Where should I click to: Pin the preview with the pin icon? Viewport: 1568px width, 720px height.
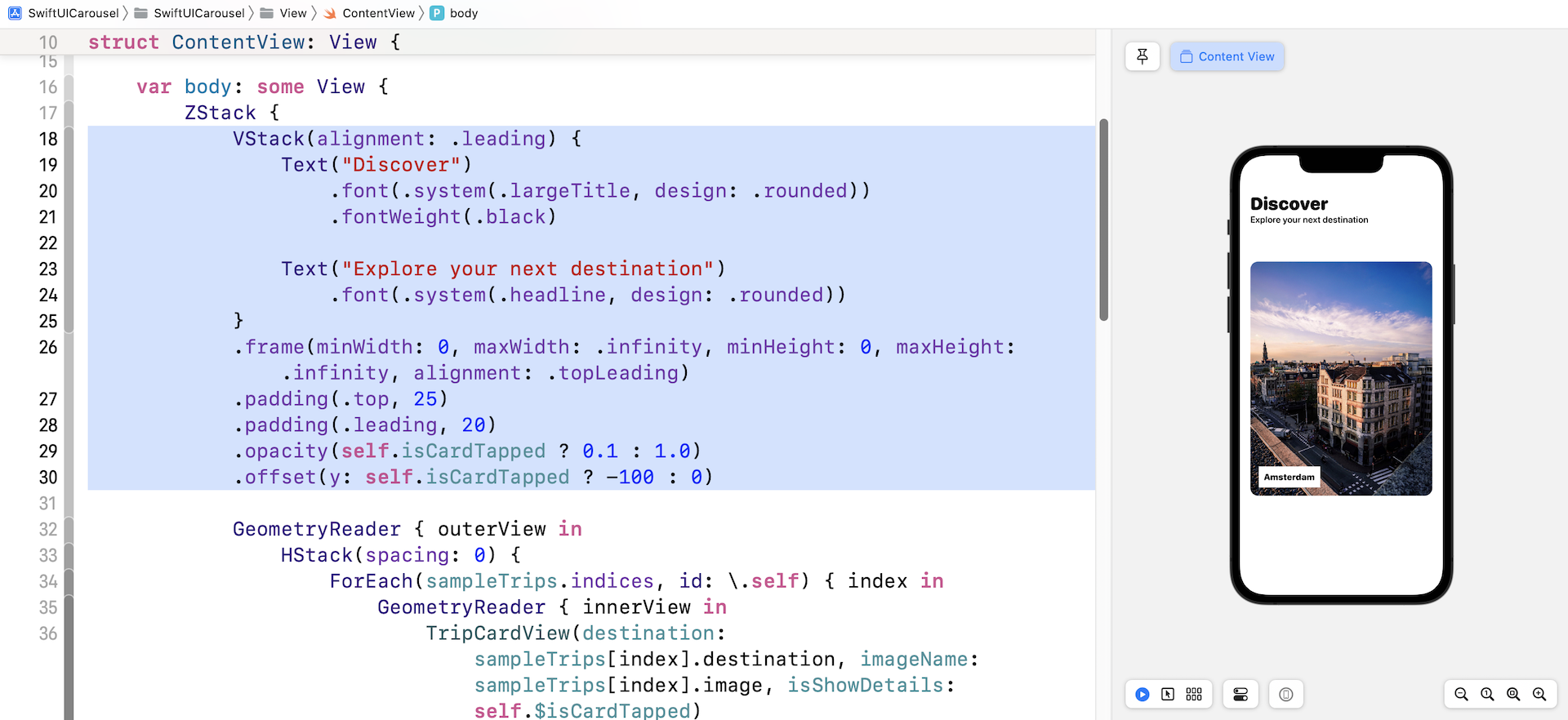[x=1143, y=56]
